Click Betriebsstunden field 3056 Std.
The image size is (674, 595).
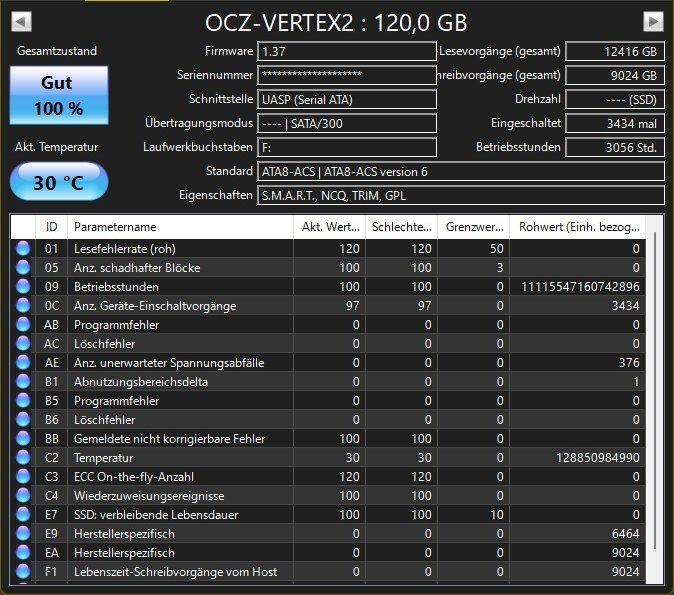click(x=615, y=147)
